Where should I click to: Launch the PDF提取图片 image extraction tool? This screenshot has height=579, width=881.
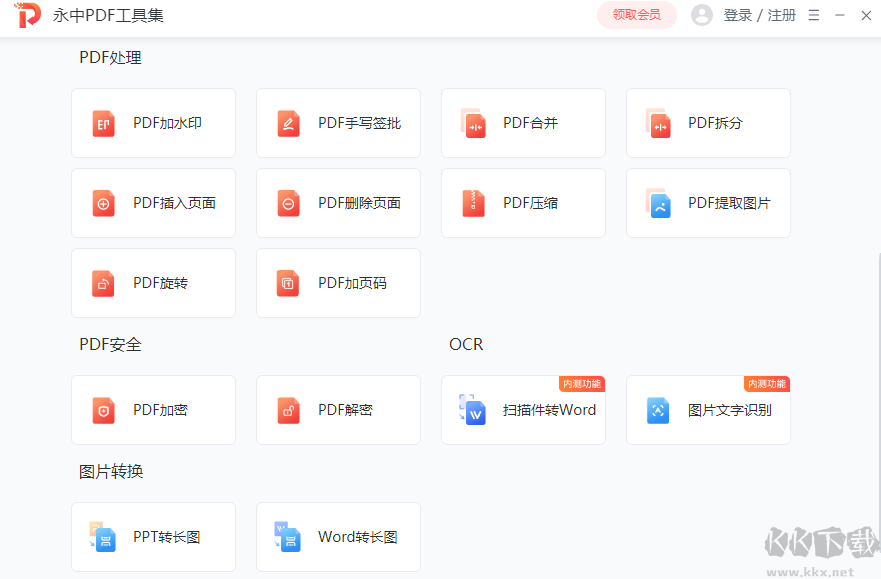pos(708,203)
